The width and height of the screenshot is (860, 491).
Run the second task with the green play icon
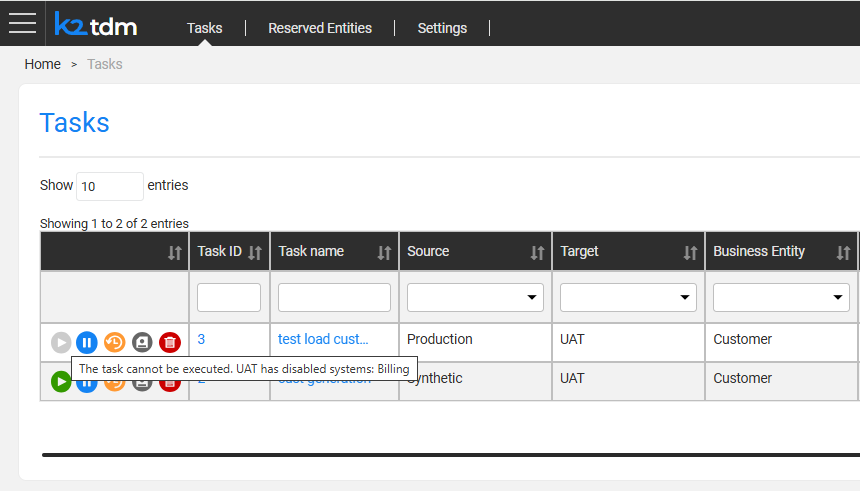pyautogui.click(x=61, y=381)
